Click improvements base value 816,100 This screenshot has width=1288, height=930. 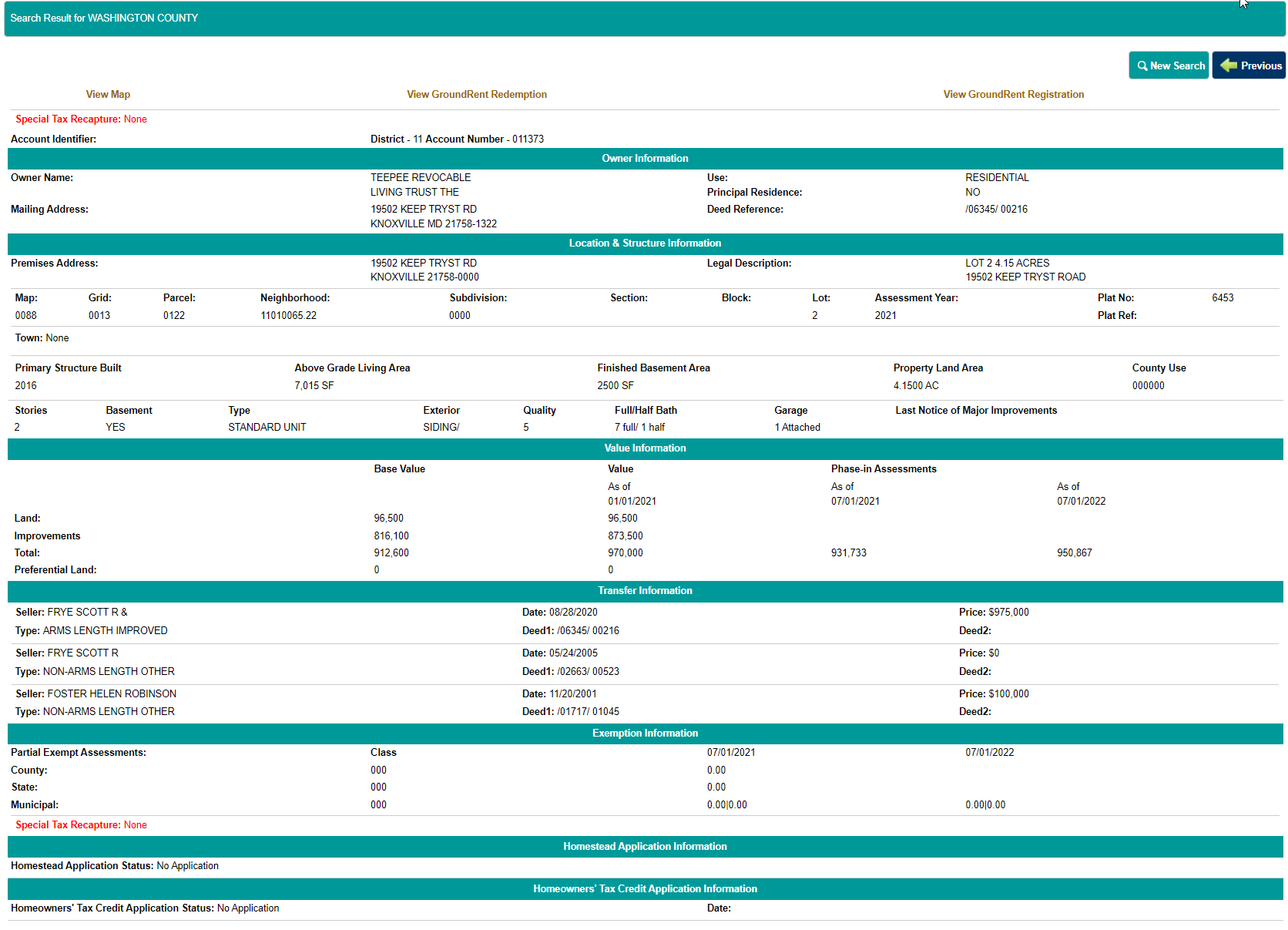tap(391, 536)
